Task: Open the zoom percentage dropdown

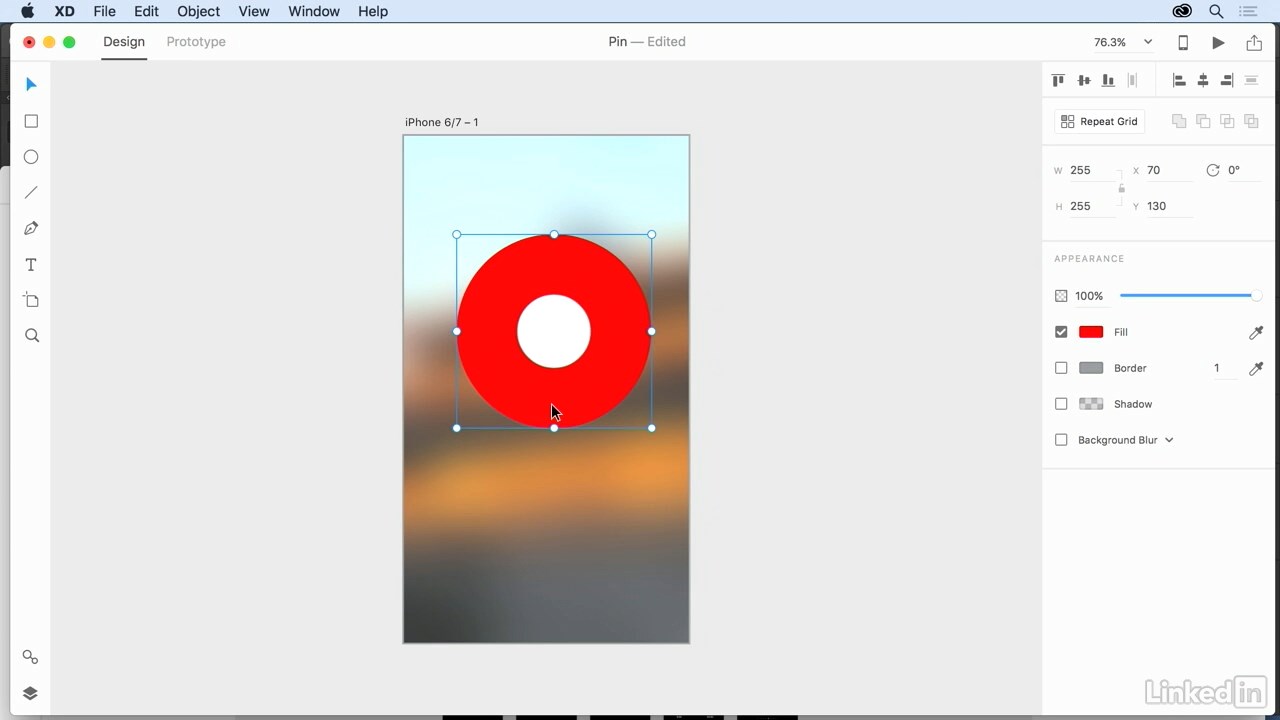Action: [x=1148, y=42]
